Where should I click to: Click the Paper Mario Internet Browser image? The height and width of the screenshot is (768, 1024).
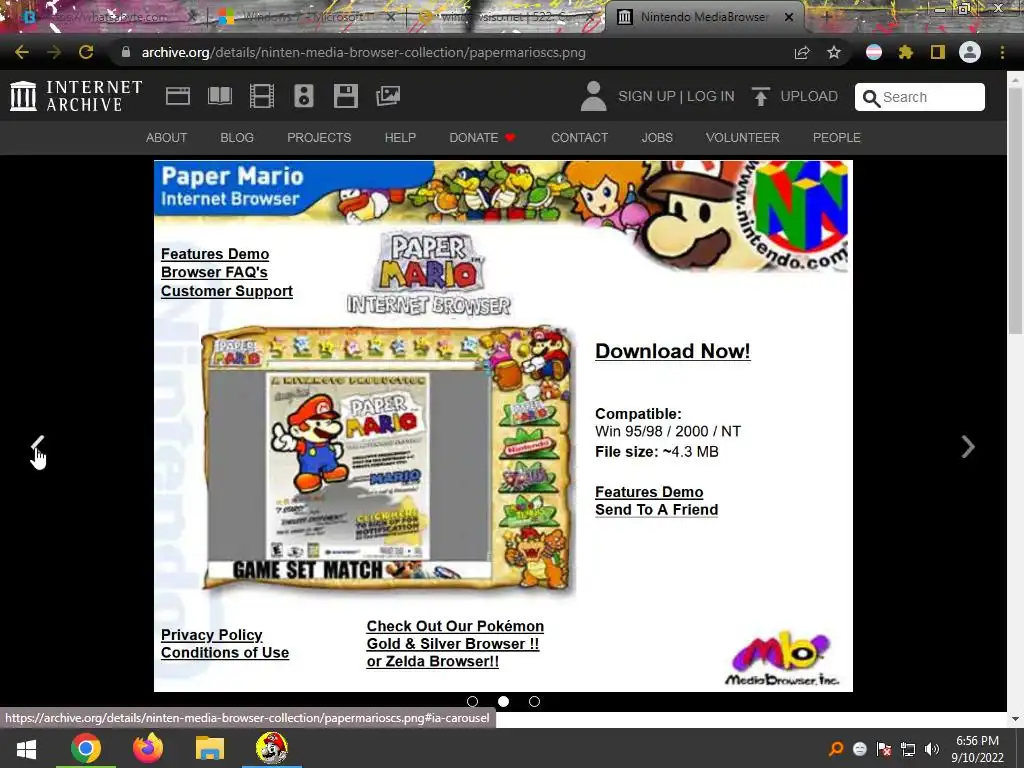(504, 426)
